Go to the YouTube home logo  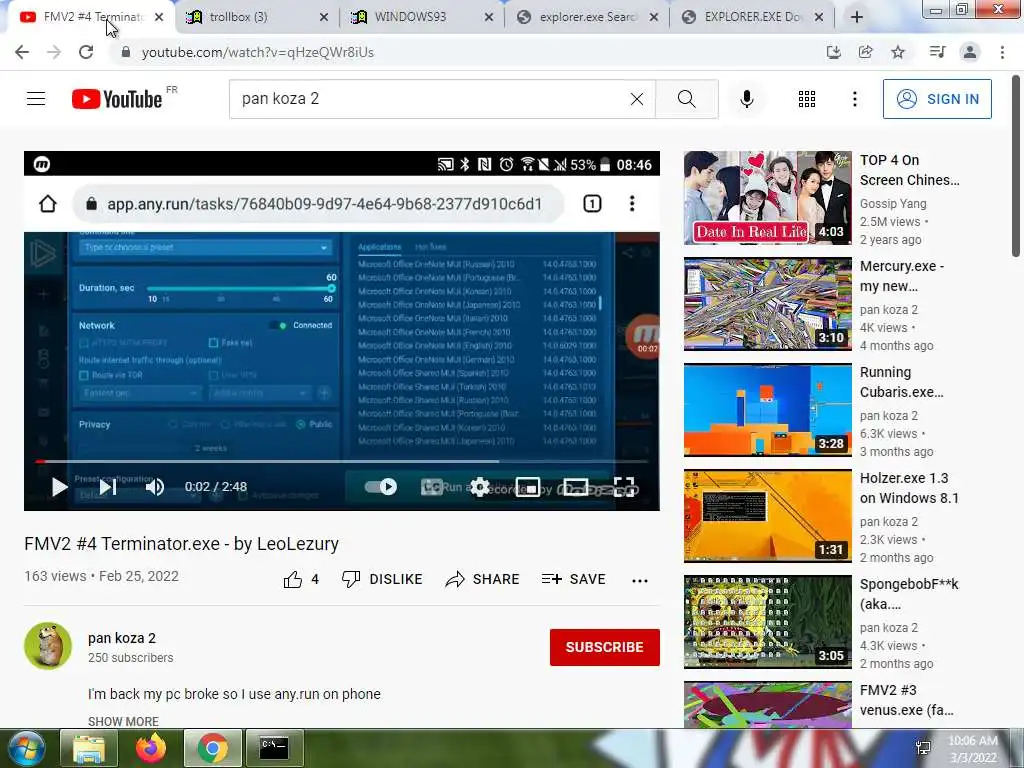[117, 99]
